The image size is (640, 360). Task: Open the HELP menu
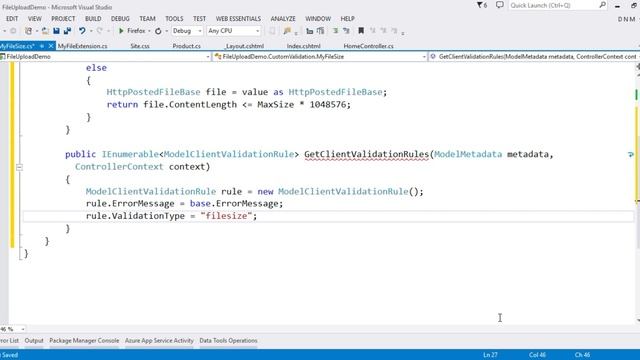(x=347, y=19)
